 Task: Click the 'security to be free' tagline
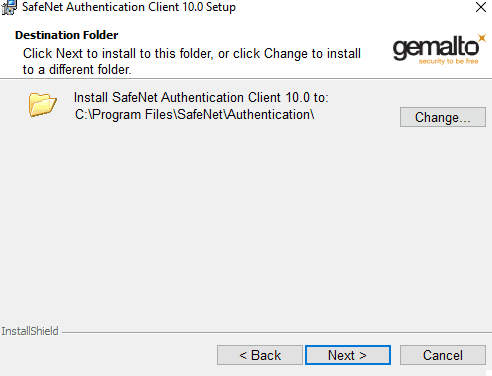[x=449, y=61]
